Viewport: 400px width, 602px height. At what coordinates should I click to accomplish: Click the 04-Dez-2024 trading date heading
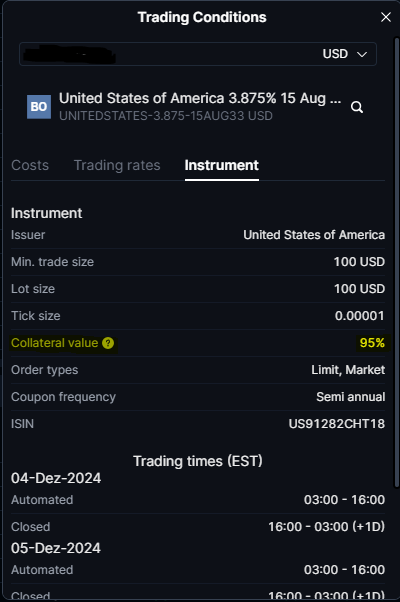(x=56, y=478)
